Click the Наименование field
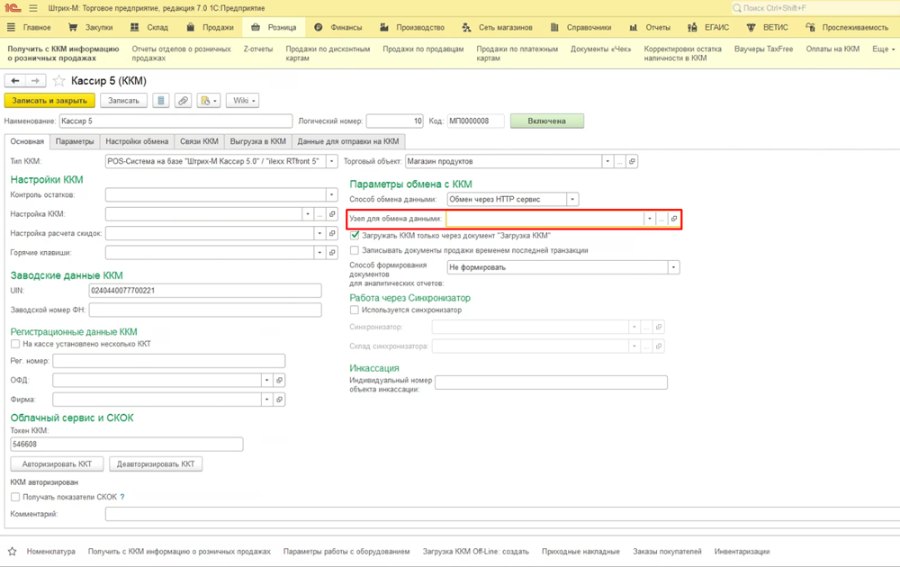This screenshot has width=900, height=567. coord(176,121)
